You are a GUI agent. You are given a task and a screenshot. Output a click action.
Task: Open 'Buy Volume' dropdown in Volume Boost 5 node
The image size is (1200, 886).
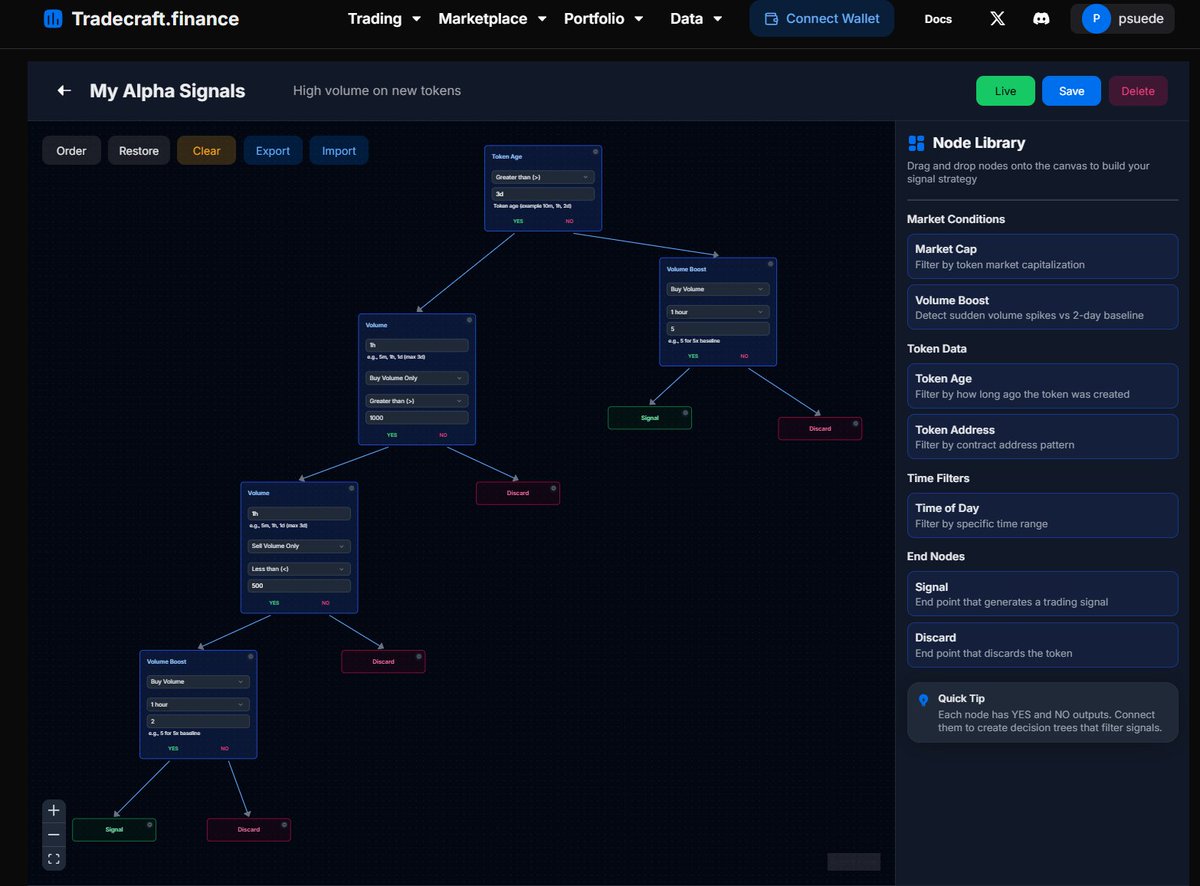[x=718, y=289]
